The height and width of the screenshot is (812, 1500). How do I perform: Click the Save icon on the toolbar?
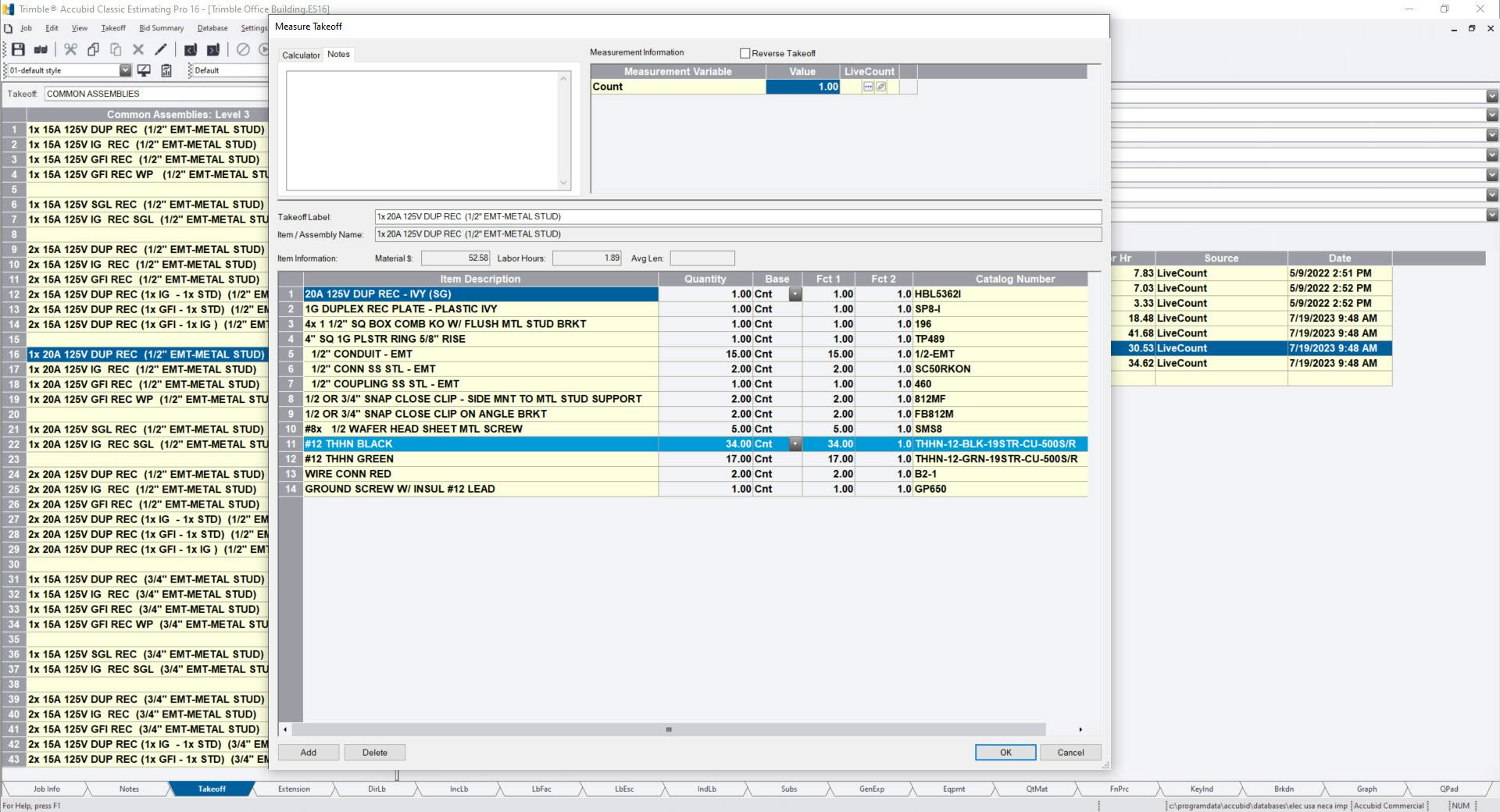[17, 49]
